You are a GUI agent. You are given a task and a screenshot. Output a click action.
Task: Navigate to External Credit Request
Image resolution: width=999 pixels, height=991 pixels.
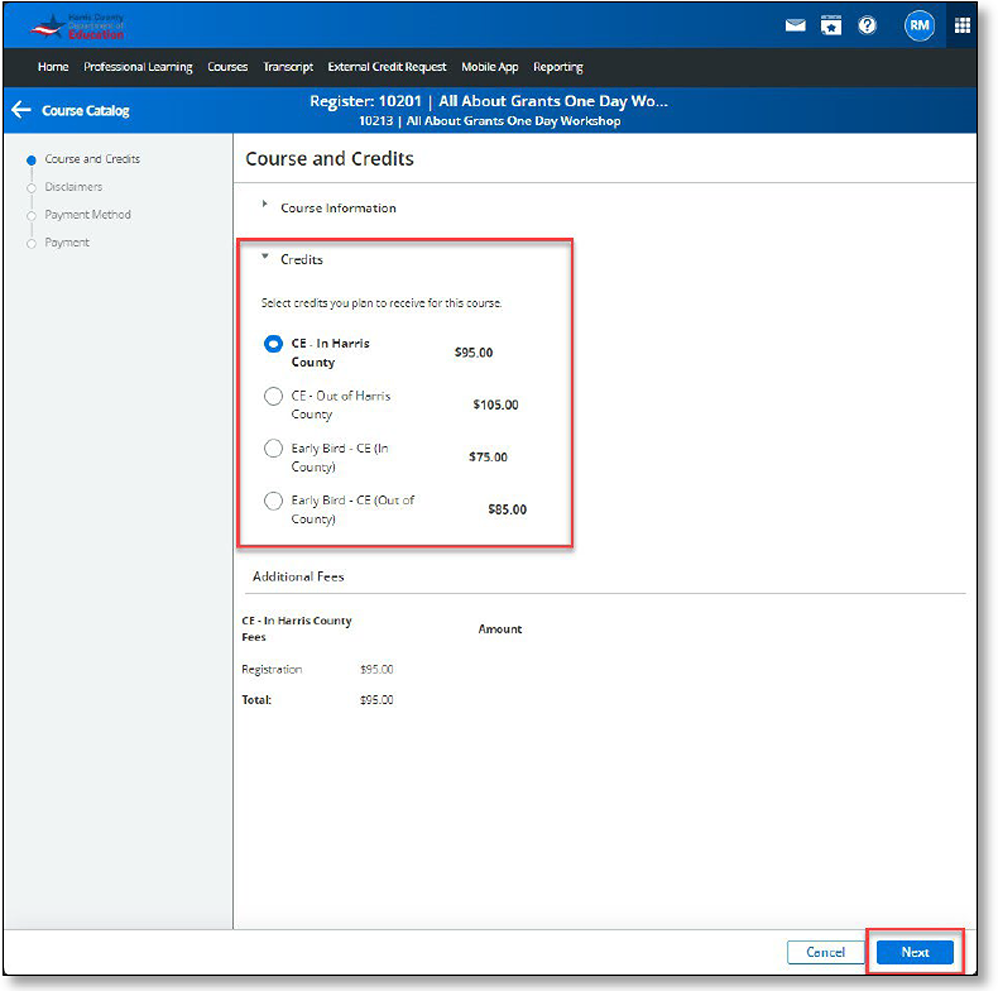[x=387, y=67]
